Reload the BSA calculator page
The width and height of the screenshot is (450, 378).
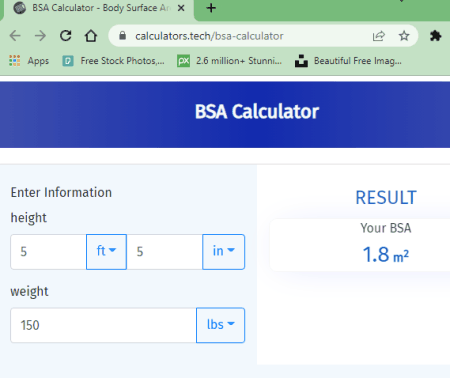click(x=66, y=36)
